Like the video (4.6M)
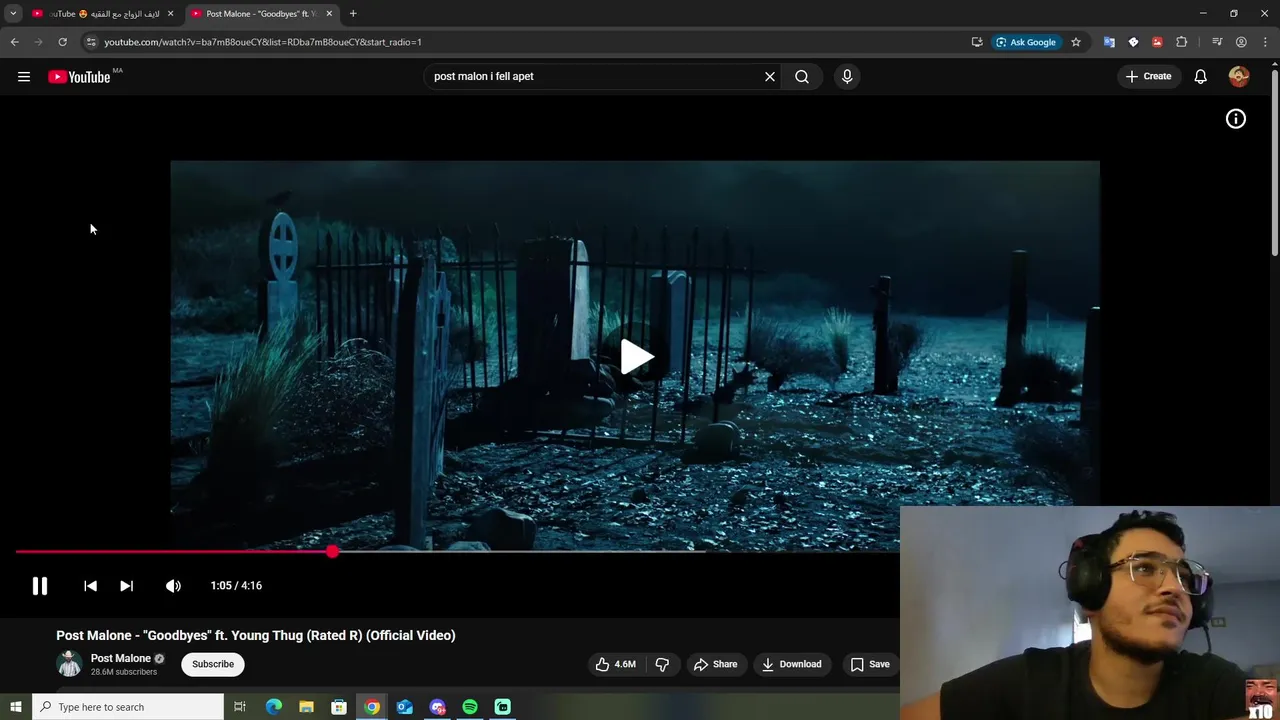The width and height of the screenshot is (1280, 720). coord(616,664)
